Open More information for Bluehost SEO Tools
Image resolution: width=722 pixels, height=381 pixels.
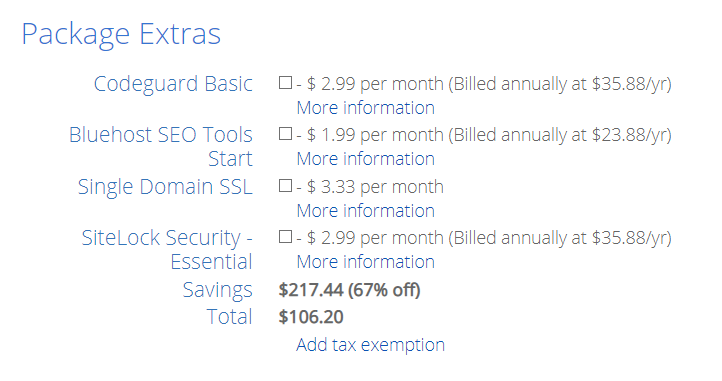point(366,159)
